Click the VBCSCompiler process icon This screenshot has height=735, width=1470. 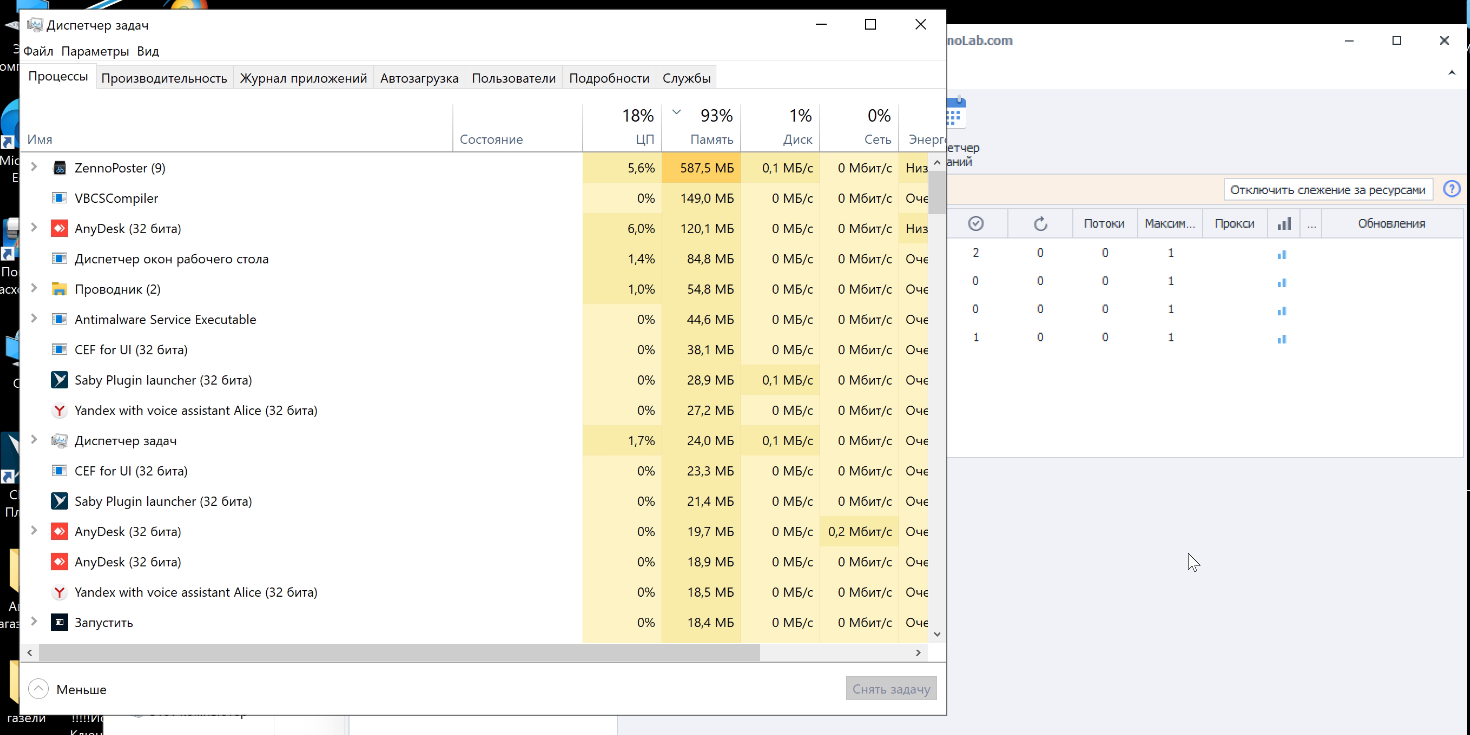tap(59, 198)
